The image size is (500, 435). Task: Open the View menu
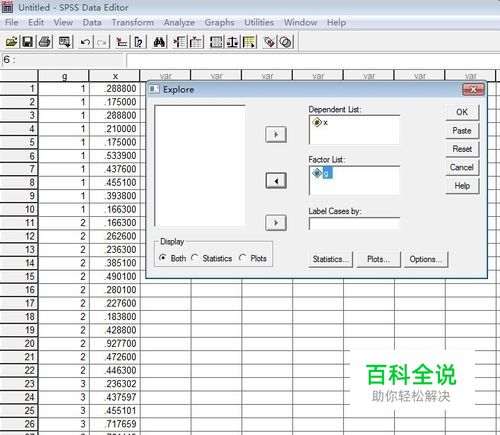63,22
